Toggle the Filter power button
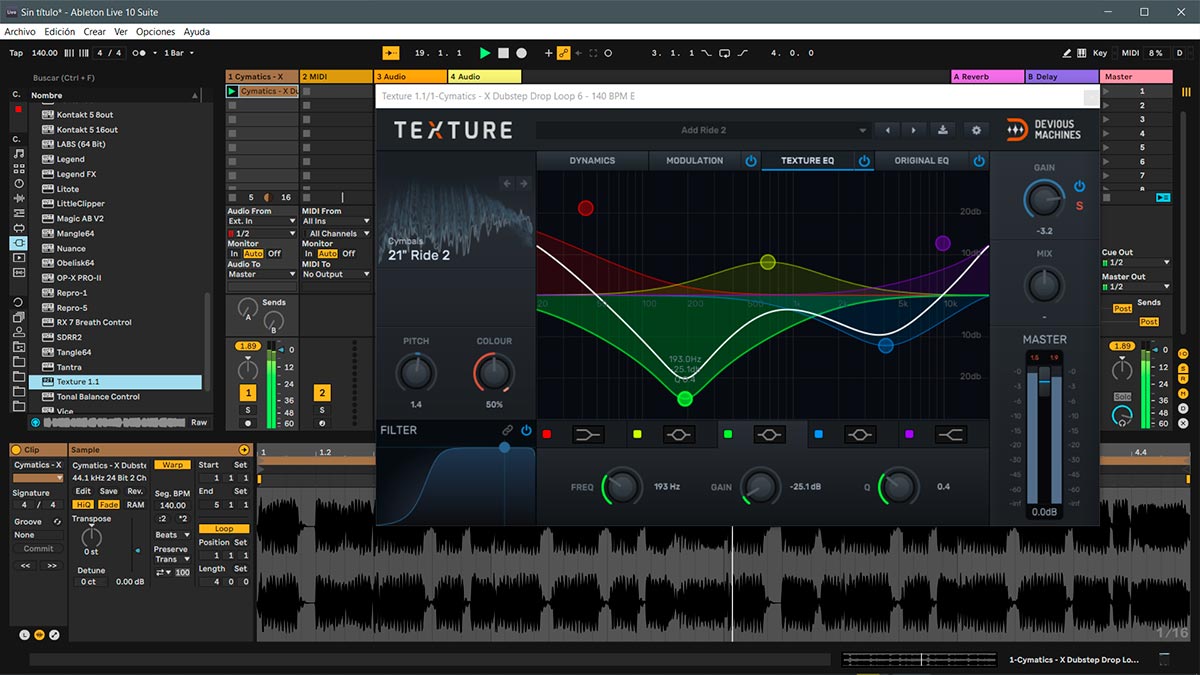1200x675 pixels. (526, 430)
